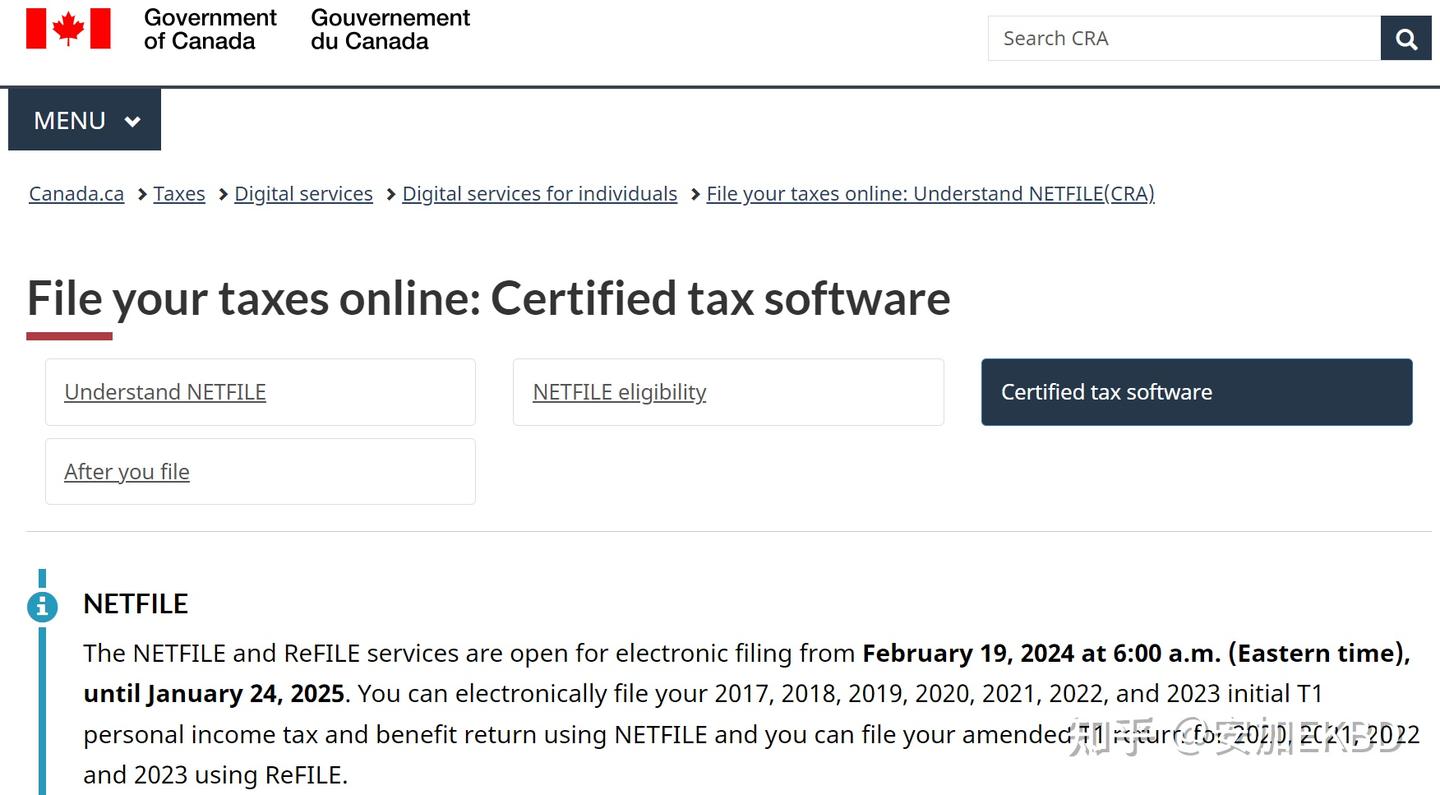Click the Gouvernement du Canada text
Screen dimensions: 1440x795
click(390, 29)
